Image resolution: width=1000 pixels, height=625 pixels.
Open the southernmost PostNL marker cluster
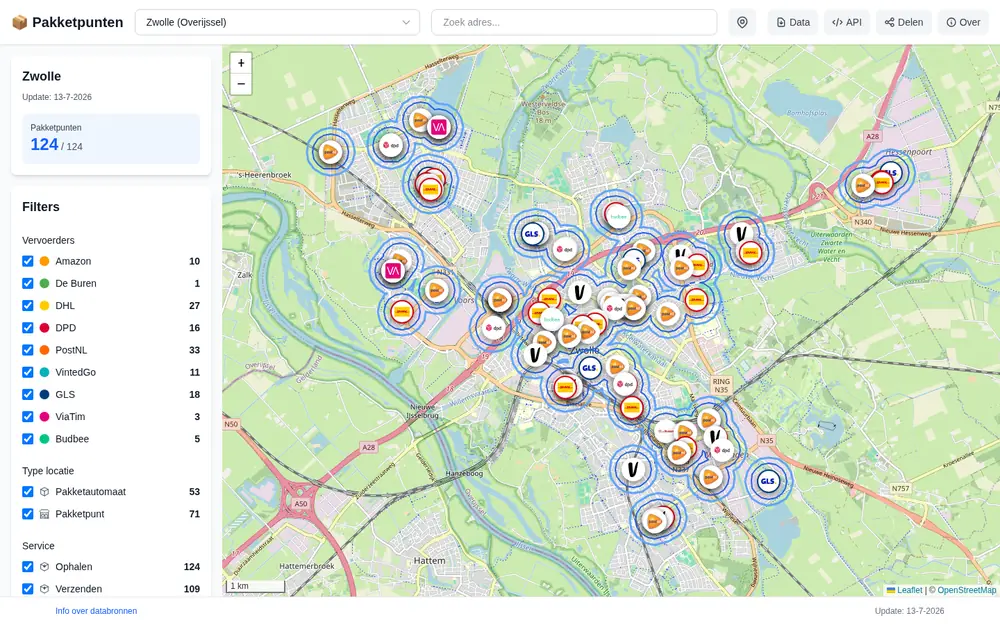pos(654,521)
